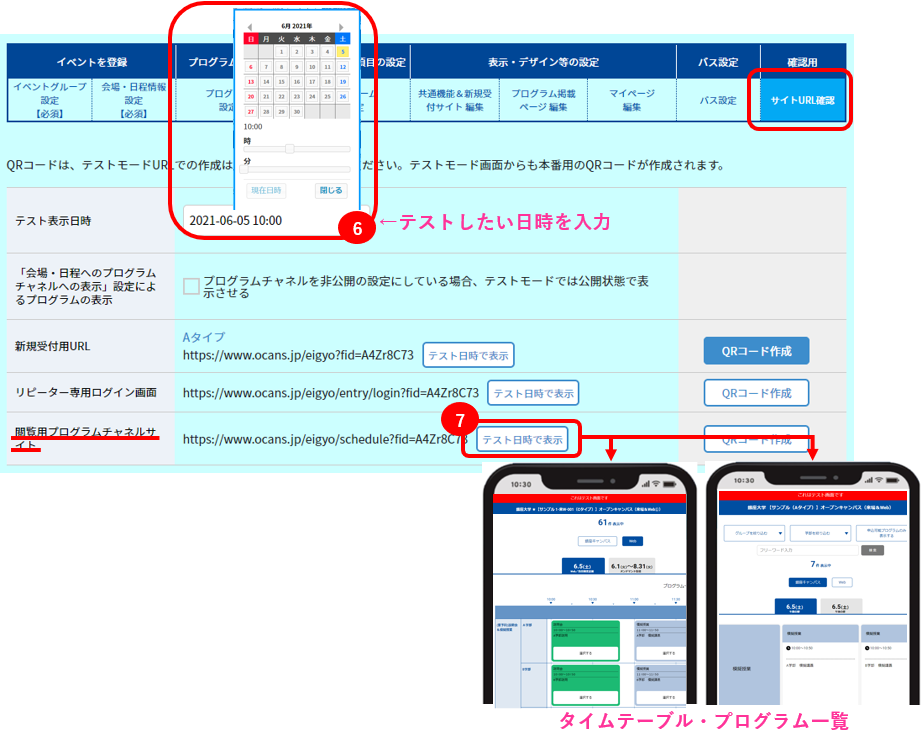Open 会場・日程情報設定【必須】 item
Viewport: 924px width, 731px height.
[x=134, y=100]
